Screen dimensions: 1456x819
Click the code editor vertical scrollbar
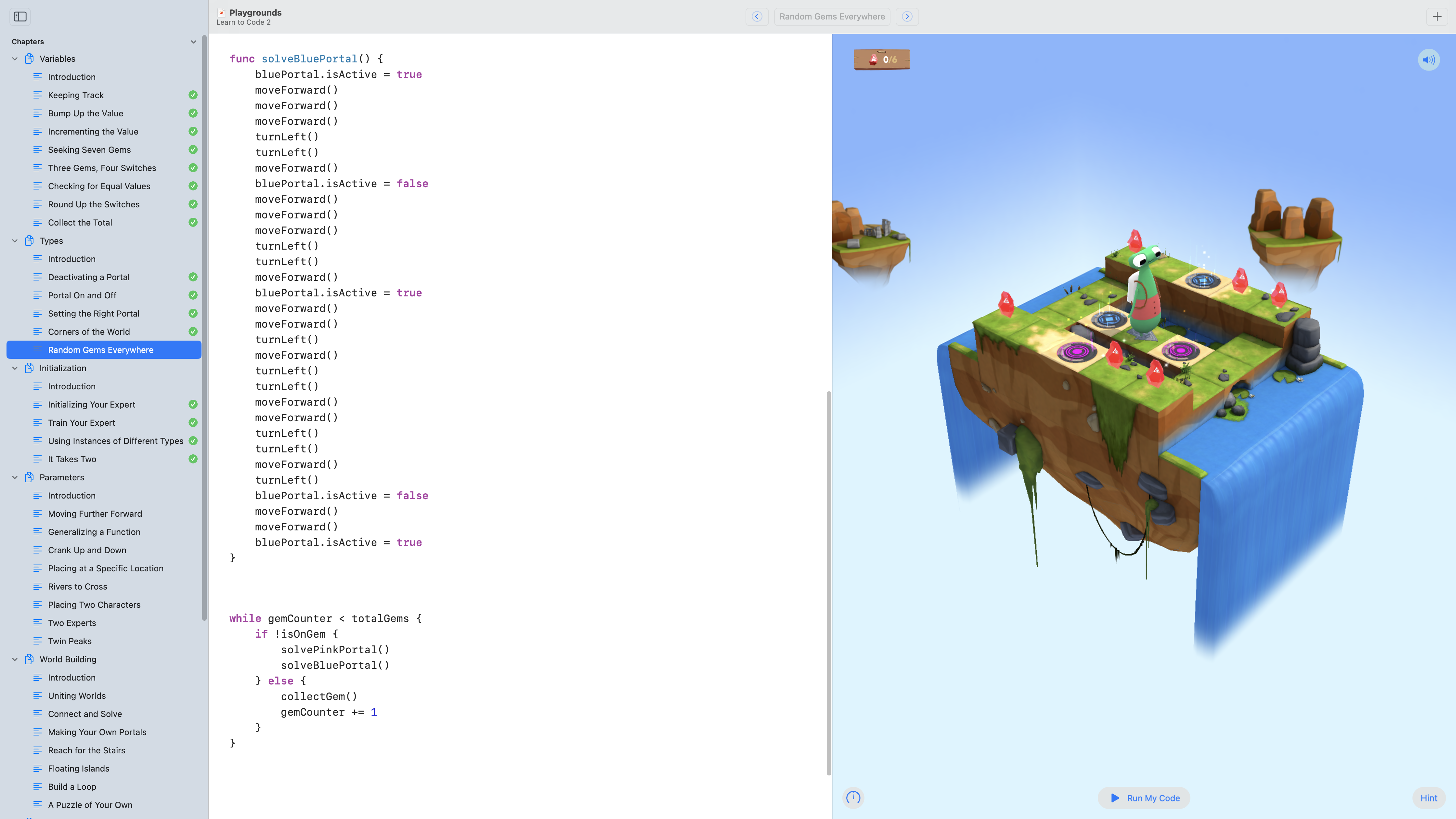tap(829, 583)
